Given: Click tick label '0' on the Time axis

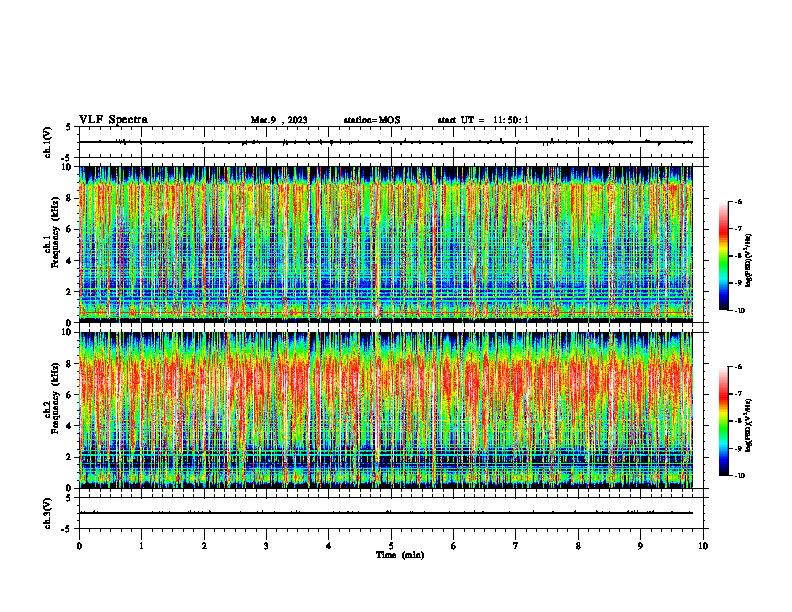Looking at the screenshot, I should [79, 546].
